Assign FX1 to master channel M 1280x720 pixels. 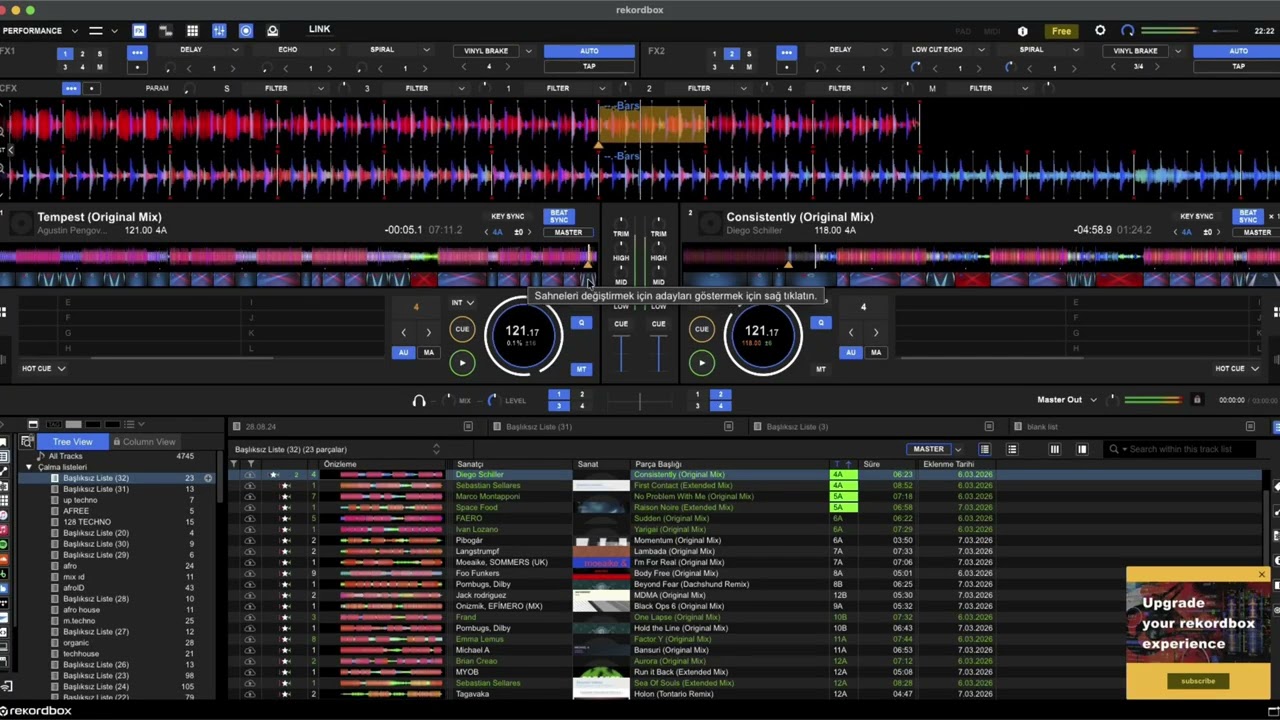coord(99,67)
